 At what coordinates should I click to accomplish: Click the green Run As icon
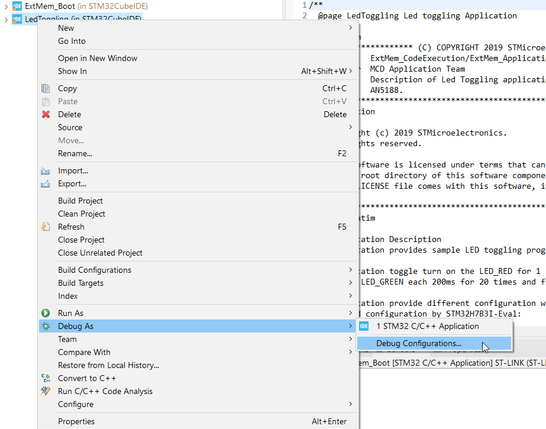click(x=46, y=313)
